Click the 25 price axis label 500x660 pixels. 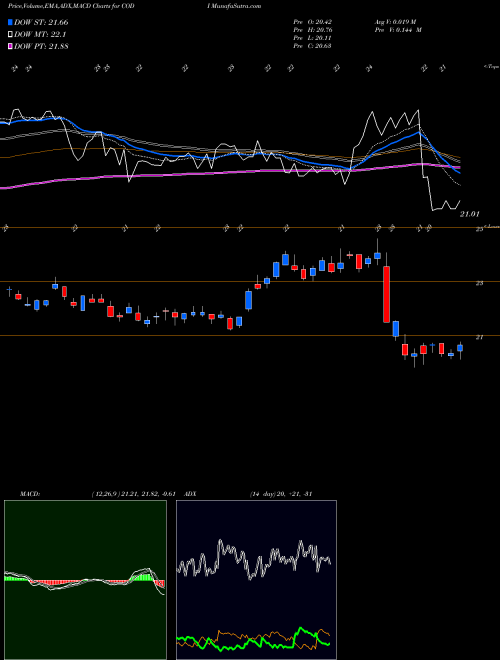(x=479, y=229)
